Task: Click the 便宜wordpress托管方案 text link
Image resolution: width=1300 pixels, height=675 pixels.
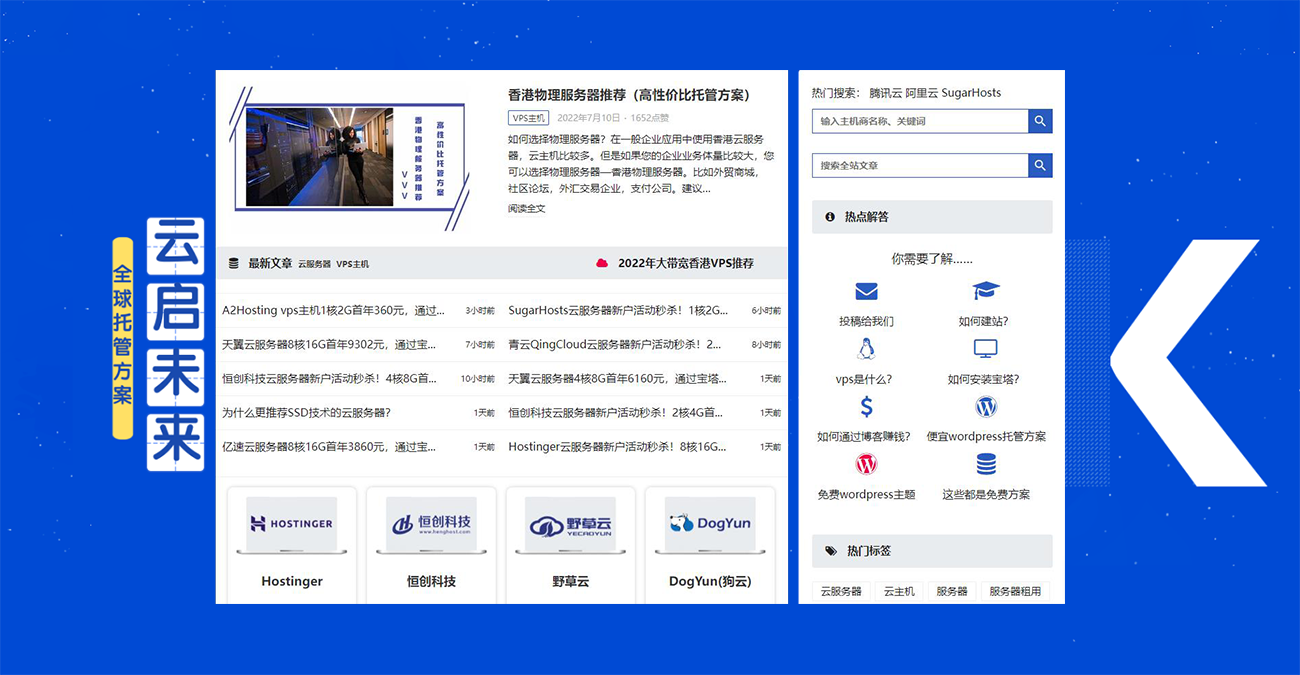Action: click(x=986, y=436)
